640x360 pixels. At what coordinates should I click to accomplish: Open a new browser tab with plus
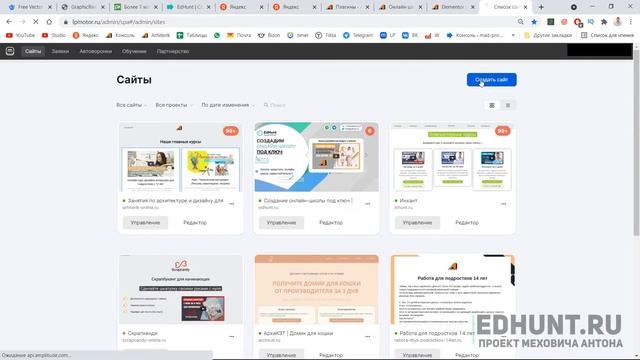point(541,7)
